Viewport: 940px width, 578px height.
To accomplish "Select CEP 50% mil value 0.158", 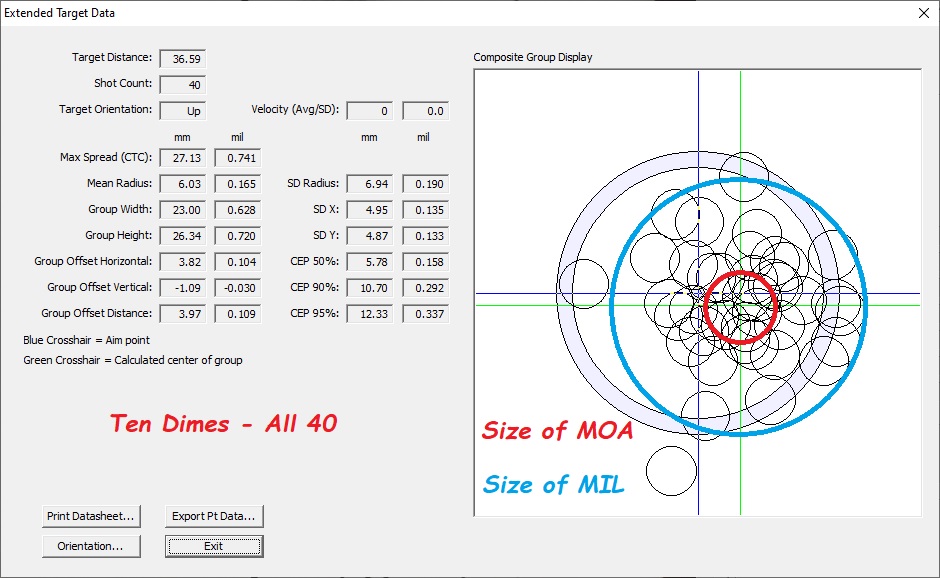I will click(x=426, y=262).
